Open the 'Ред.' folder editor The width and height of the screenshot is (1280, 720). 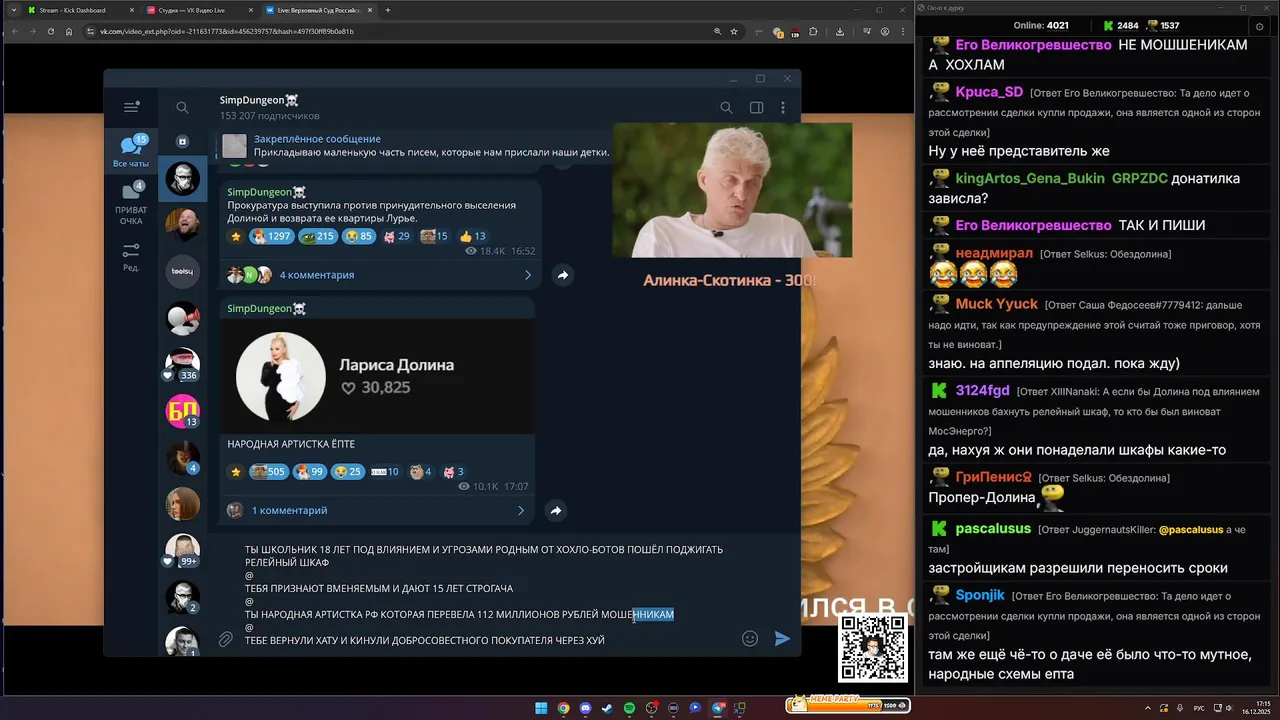click(131, 257)
